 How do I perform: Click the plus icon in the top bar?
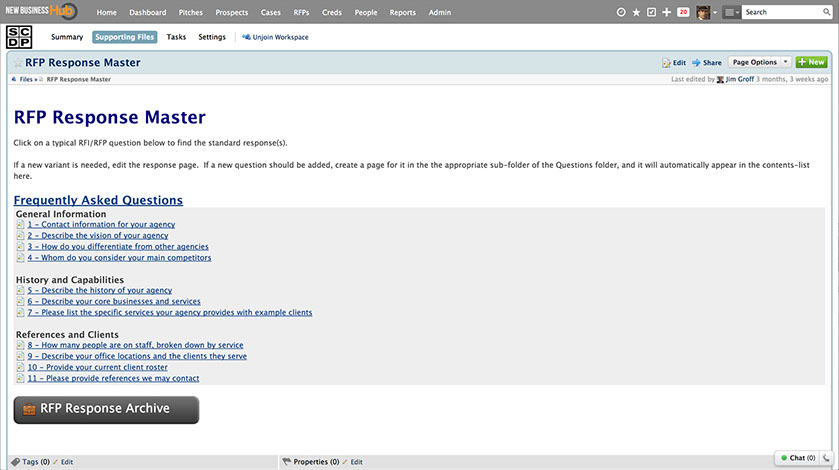pos(666,12)
